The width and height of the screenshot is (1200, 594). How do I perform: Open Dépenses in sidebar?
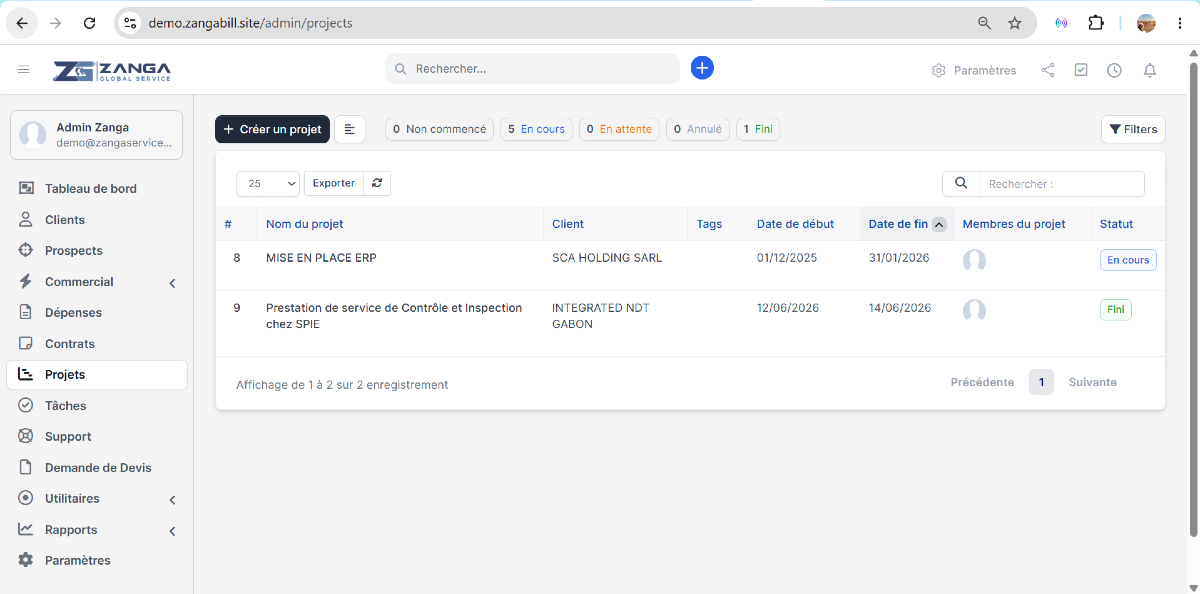coord(97,312)
